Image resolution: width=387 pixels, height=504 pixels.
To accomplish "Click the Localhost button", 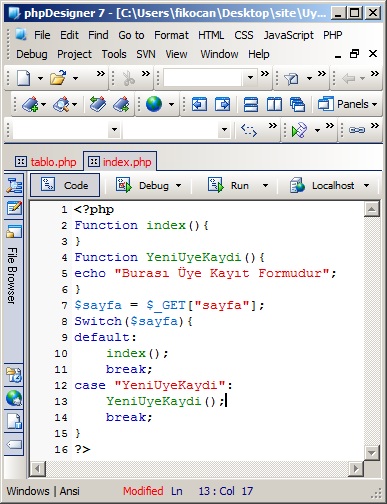I will pos(323,186).
